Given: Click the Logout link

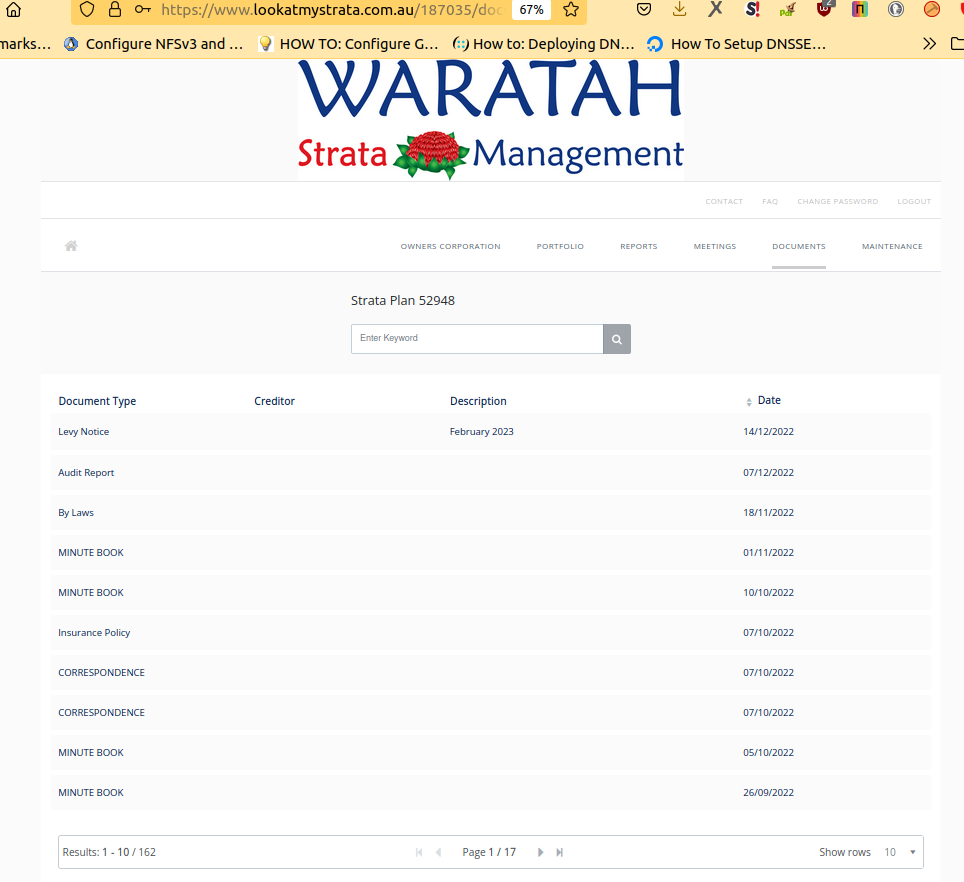Looking at the screenshot, I should [914, 201].
